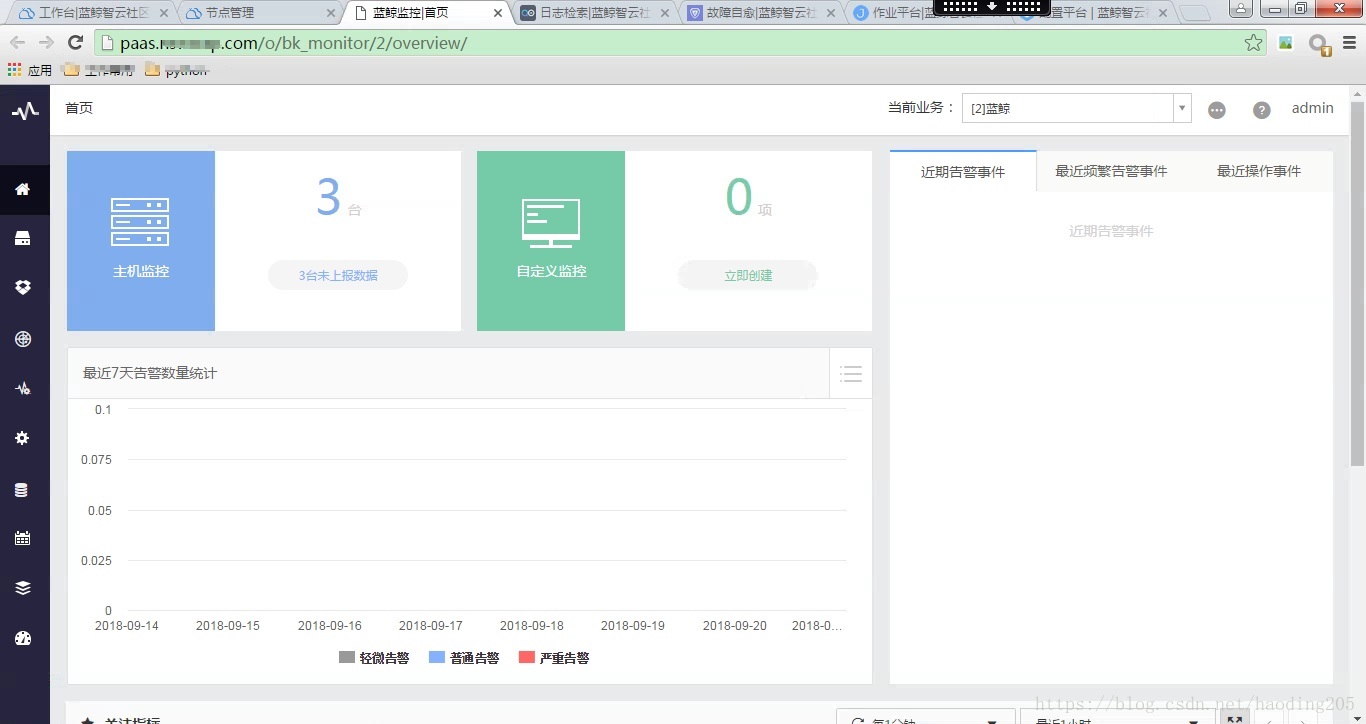Open the python bookmark folder
The height and width of the screenshot is (724, 1366).
[176, 70]
